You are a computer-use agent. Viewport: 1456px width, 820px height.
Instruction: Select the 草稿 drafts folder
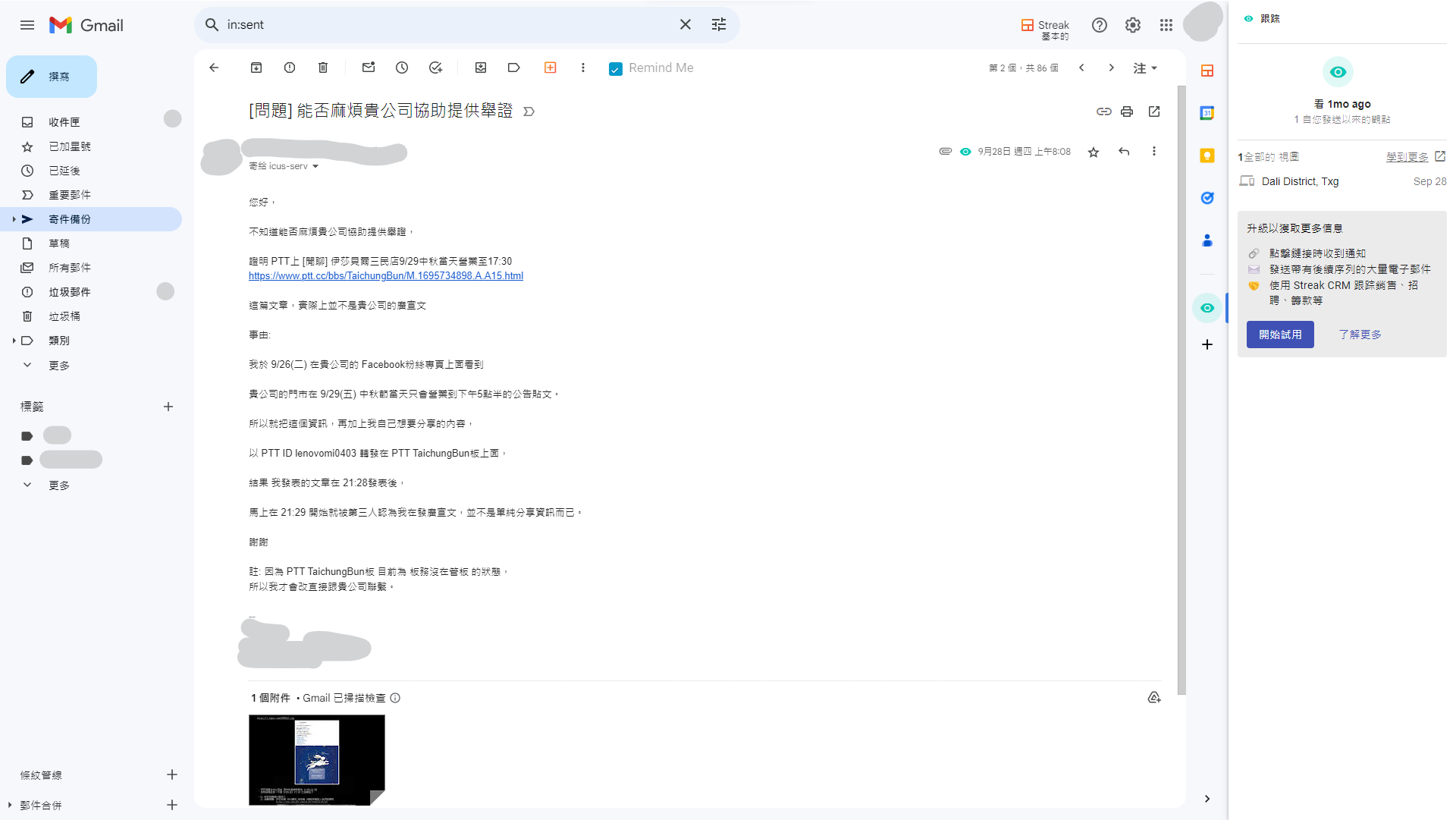(59, 243)
